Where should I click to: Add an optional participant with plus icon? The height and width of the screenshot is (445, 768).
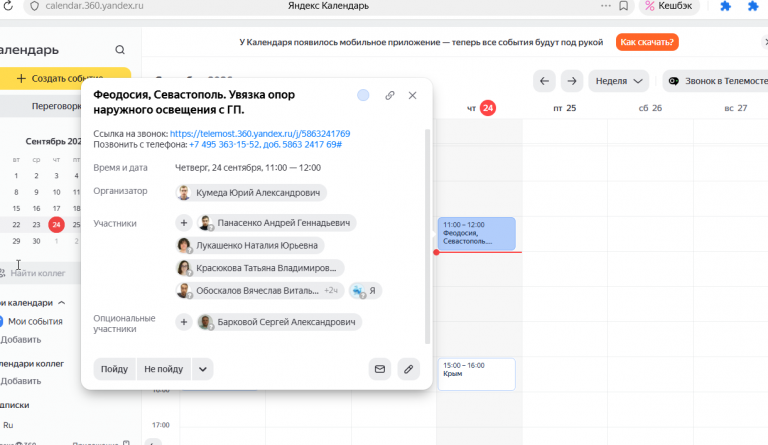tap(184, 322)
